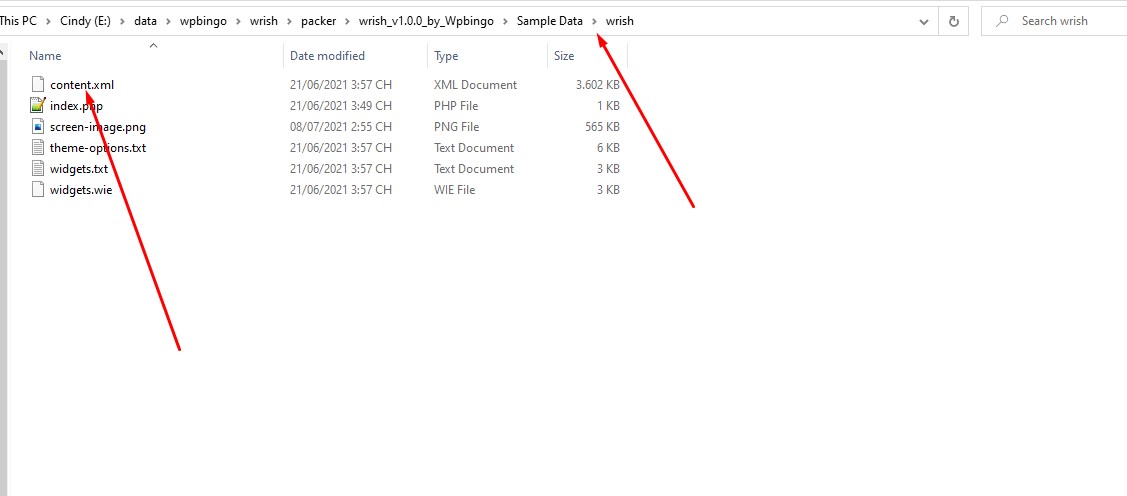Expand chevron after Sample Data breadcrumb
Image resolution: width=1127 pixels, height=496 pixels.
(x=594, y=21)
